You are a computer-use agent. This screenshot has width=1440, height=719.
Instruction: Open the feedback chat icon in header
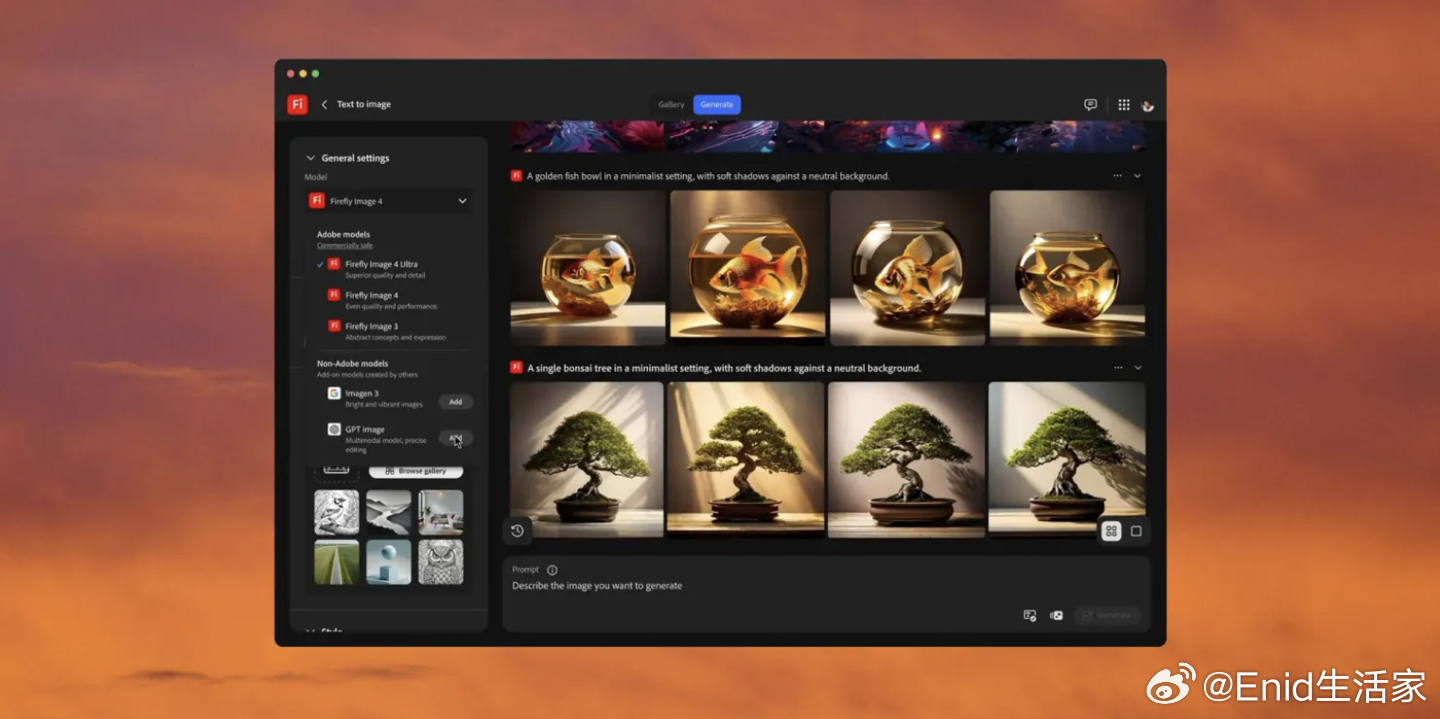point(1090,104)
